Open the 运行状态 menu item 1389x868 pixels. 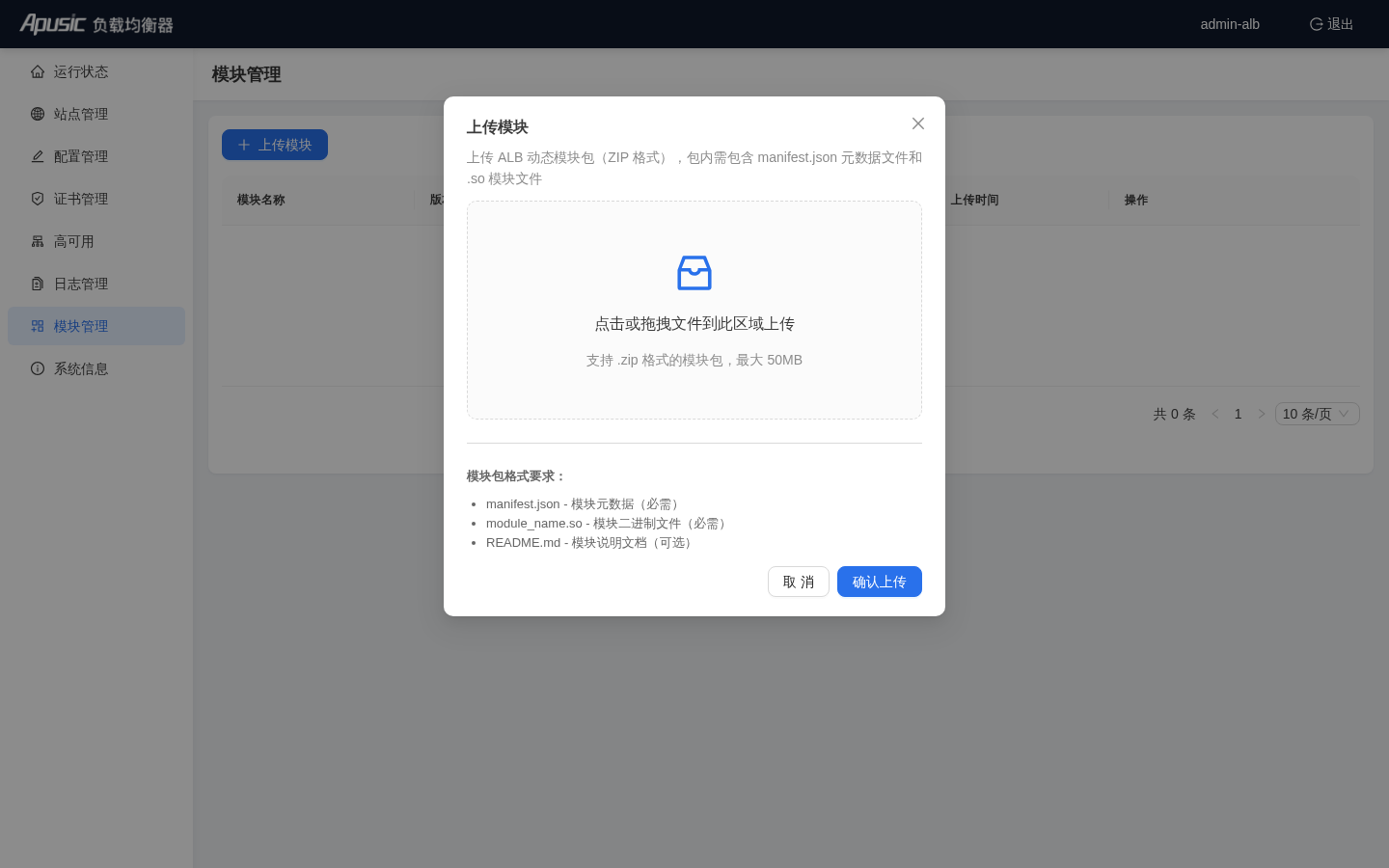click(96, 71)
